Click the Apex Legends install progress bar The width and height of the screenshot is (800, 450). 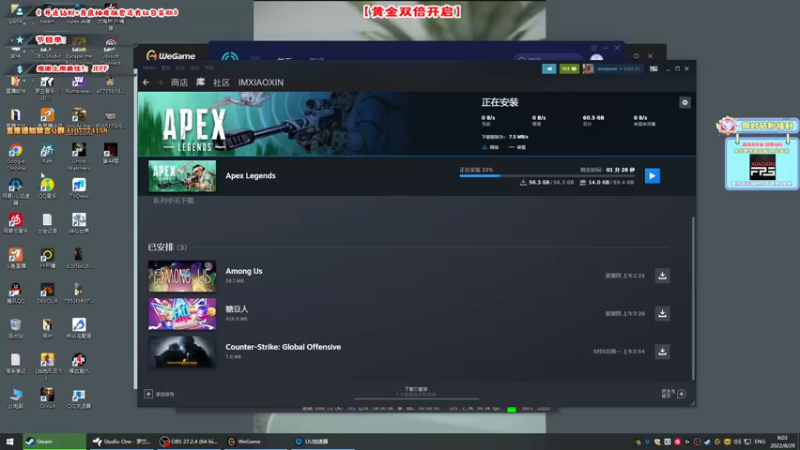(547, 176)
